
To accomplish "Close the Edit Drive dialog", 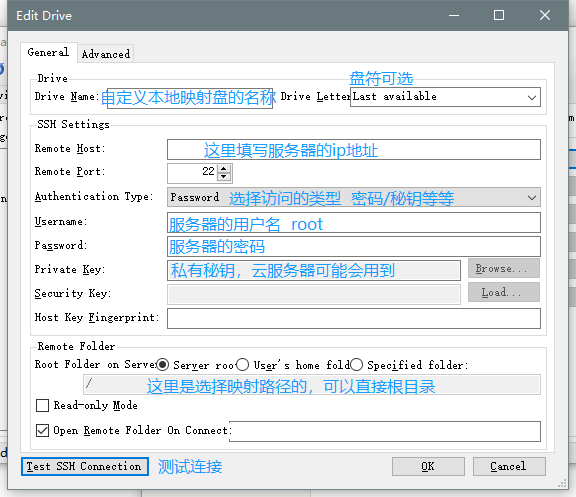I will [x=545, y=15].
